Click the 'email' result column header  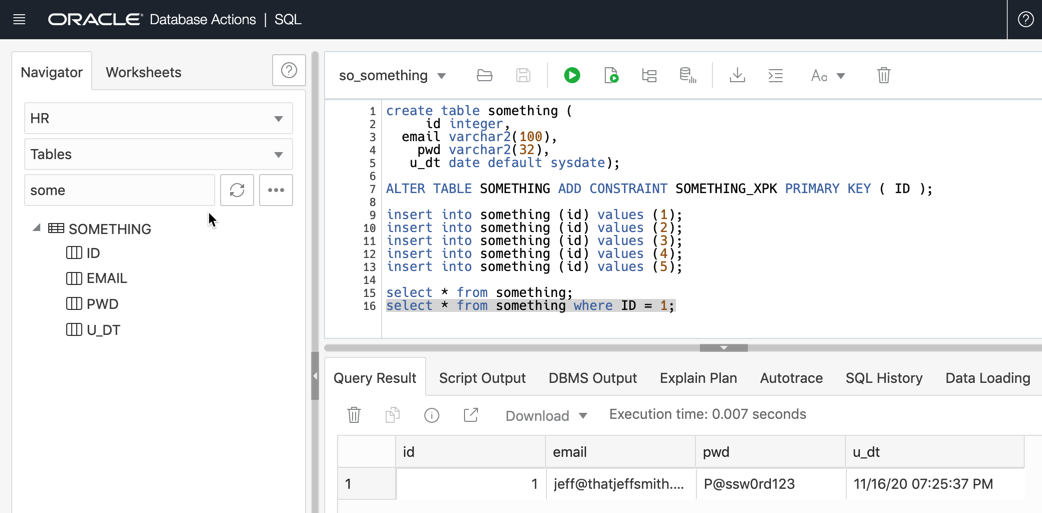pyautogui.click(x=621, y=453)
